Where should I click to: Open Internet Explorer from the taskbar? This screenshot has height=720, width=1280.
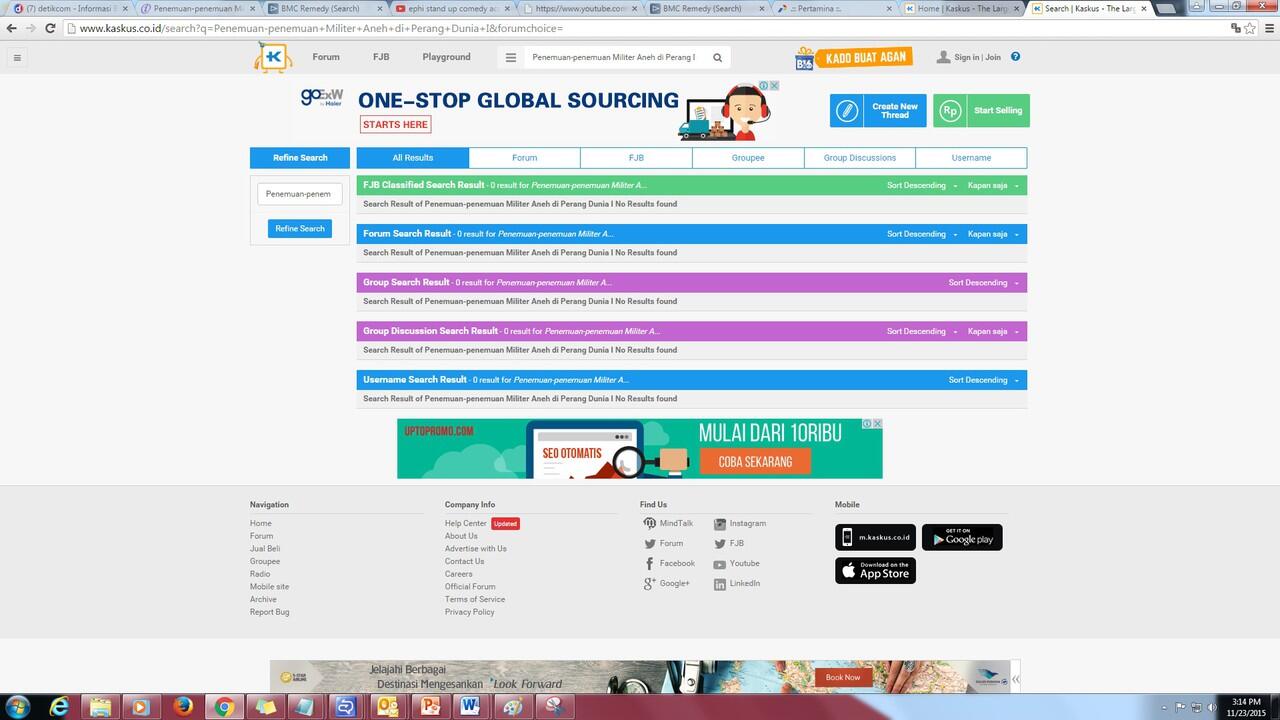click(59, 706)
